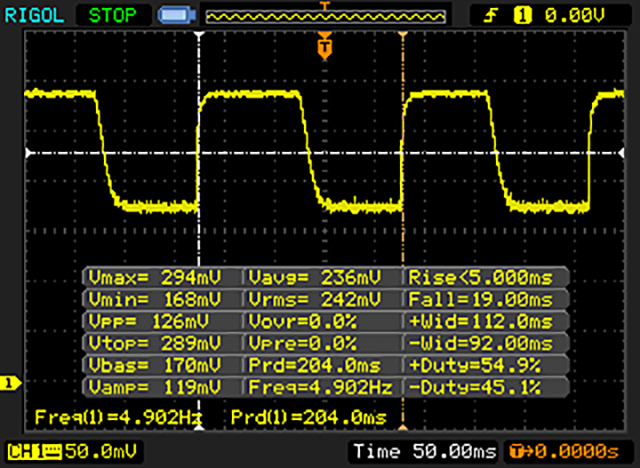Open the 50.0mV vertical scale setting
Image resolution: width=640 pixels, height=468 pixels.
(x=92, y=453)
